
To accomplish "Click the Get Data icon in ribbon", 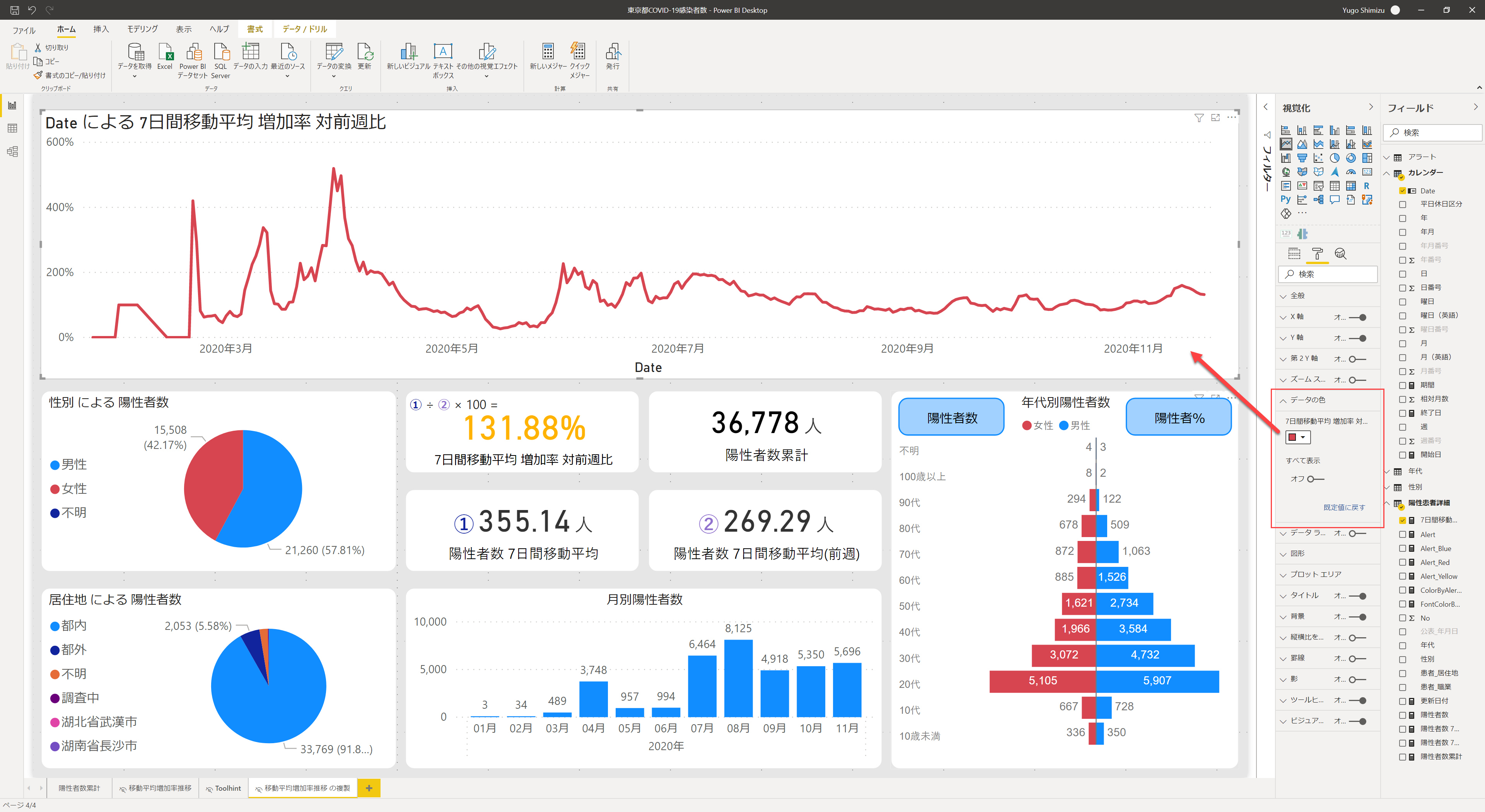I will coord(135,52).
